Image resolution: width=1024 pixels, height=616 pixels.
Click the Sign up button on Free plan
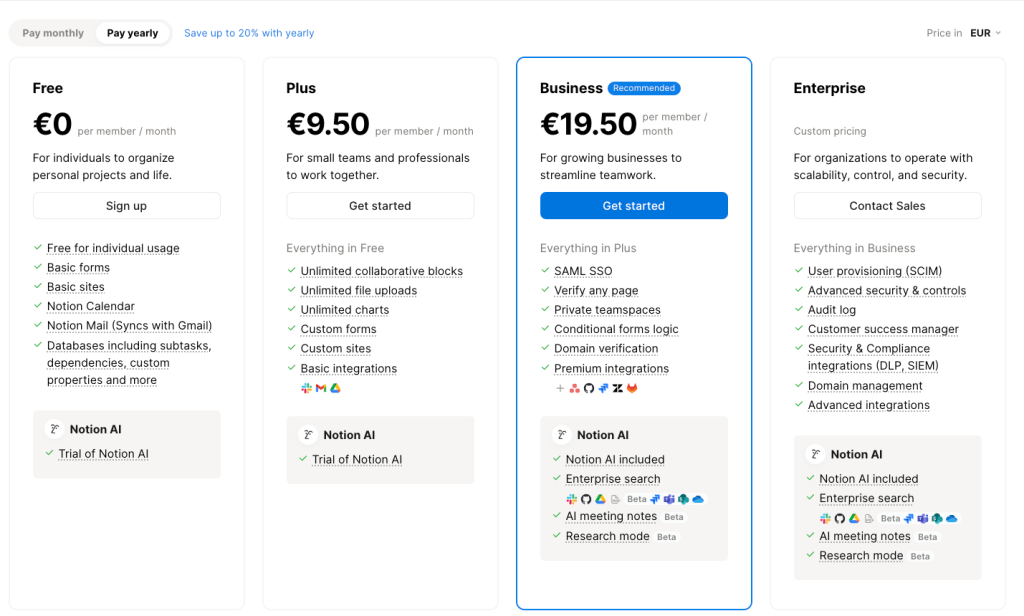[127, 206]
